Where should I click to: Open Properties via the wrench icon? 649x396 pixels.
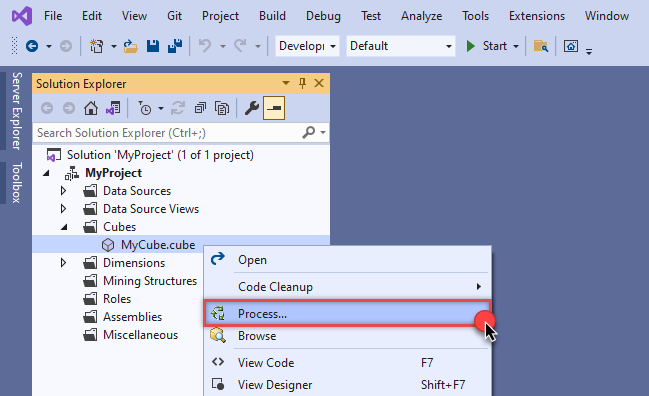[252, 108]
